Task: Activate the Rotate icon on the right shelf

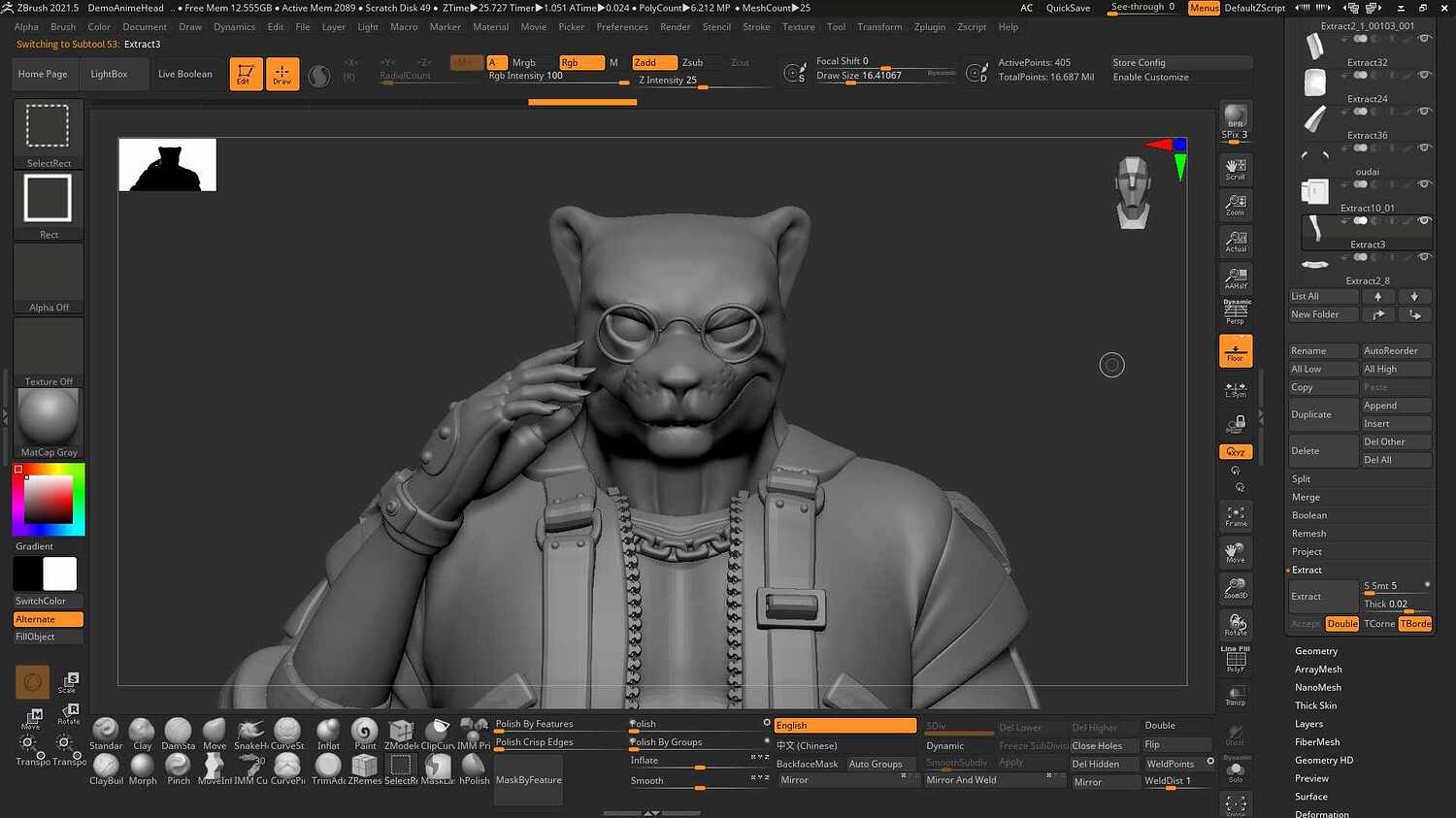Action: [1235, 625]
